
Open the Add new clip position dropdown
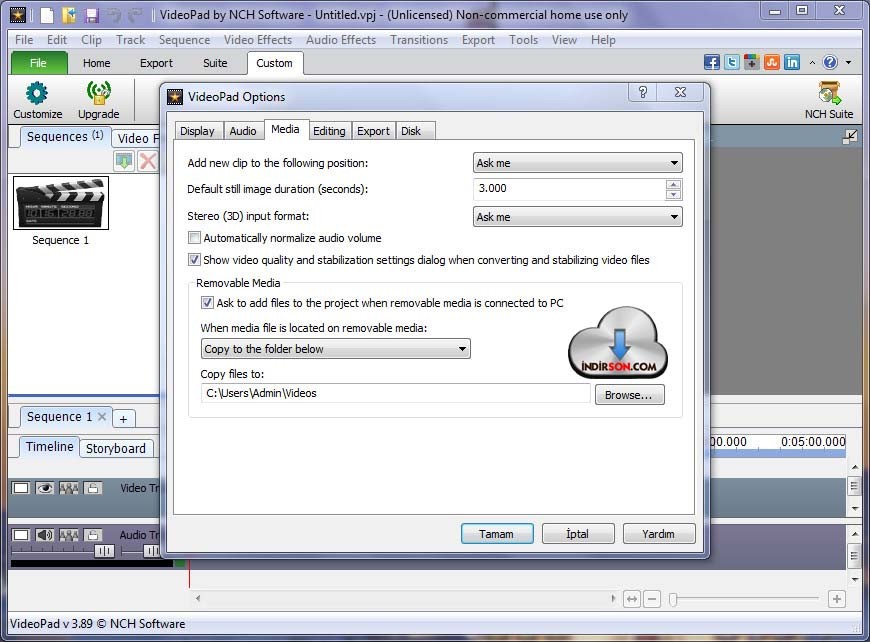click(x=578, y=163)
